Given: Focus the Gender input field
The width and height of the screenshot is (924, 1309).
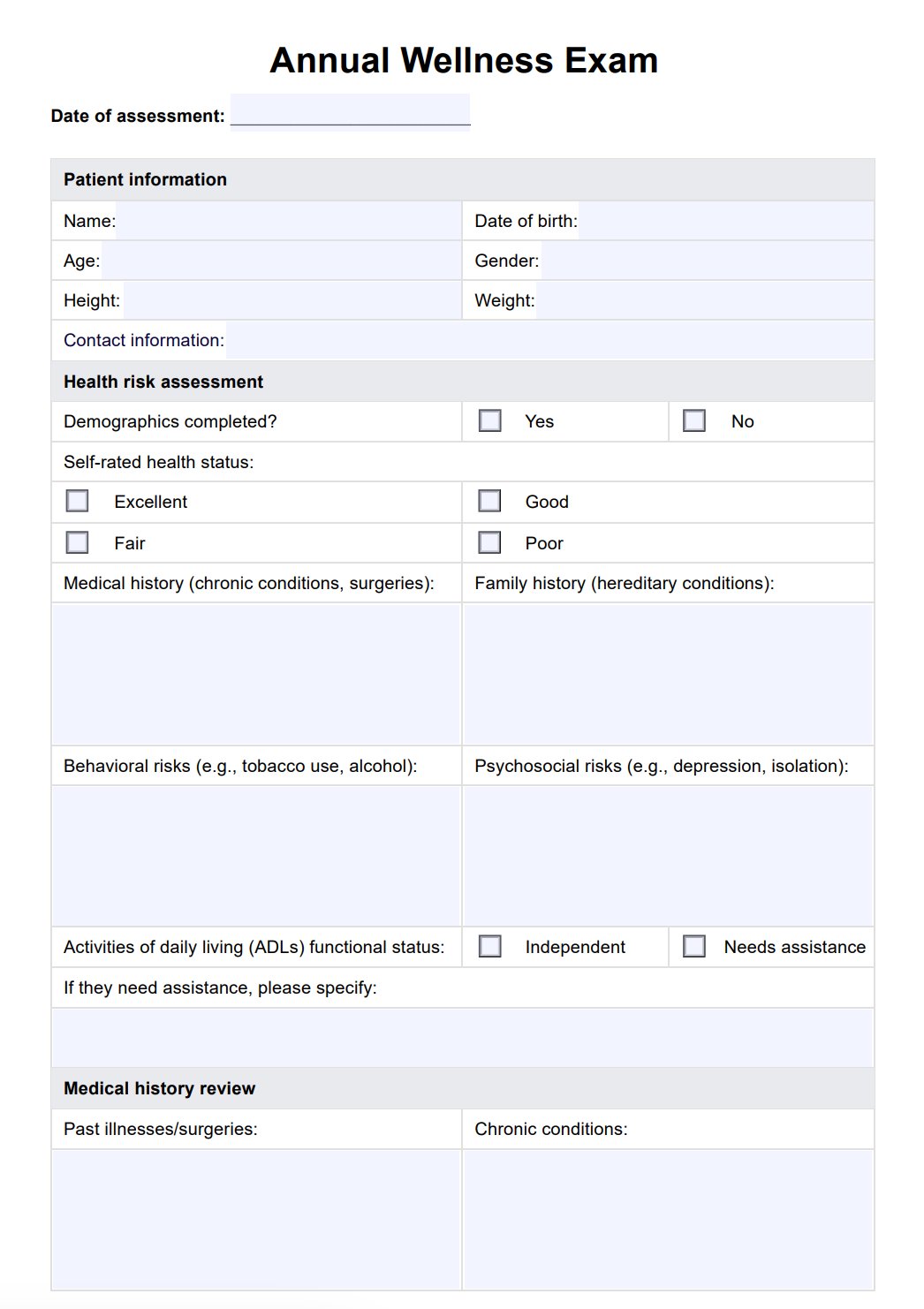Looking at the screenshot, I should [706, 261].
